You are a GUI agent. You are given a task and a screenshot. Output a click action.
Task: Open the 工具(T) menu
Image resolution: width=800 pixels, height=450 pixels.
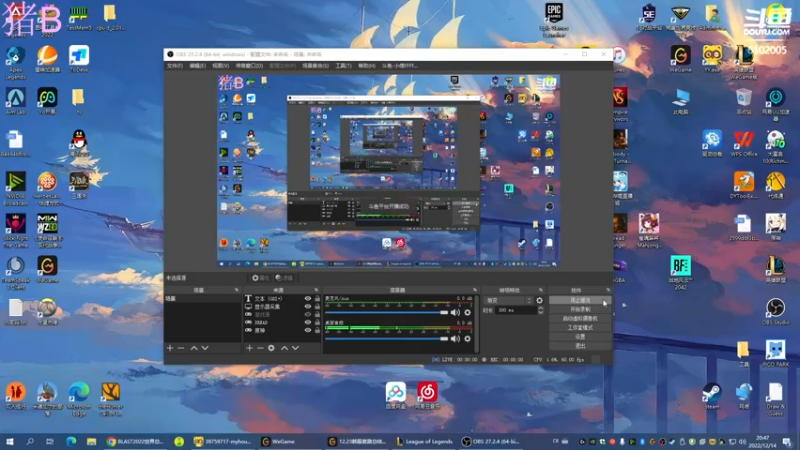tap(343, 66)
